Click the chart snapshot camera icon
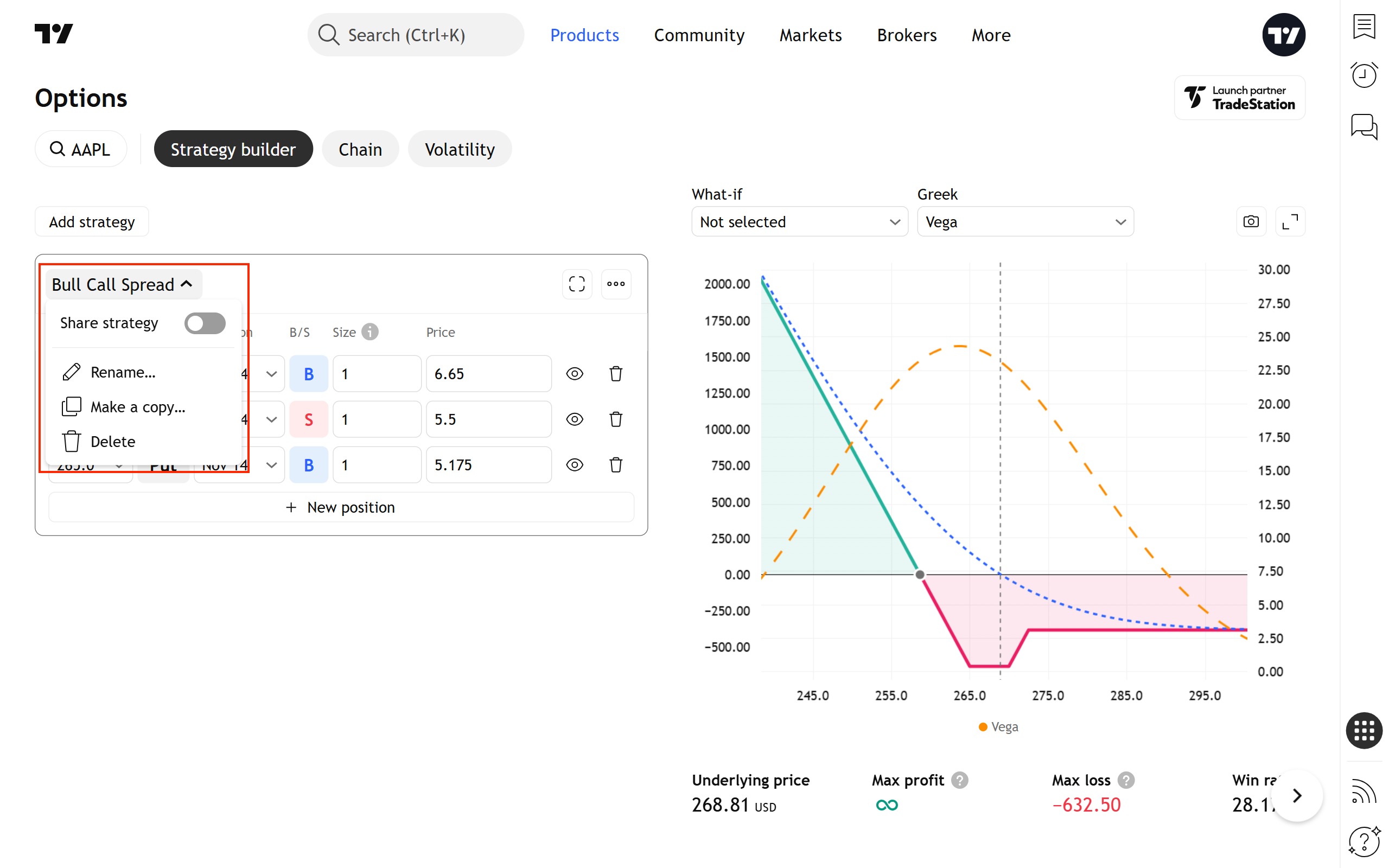This screenshot has height=868, width=1389. point(1251,221)
